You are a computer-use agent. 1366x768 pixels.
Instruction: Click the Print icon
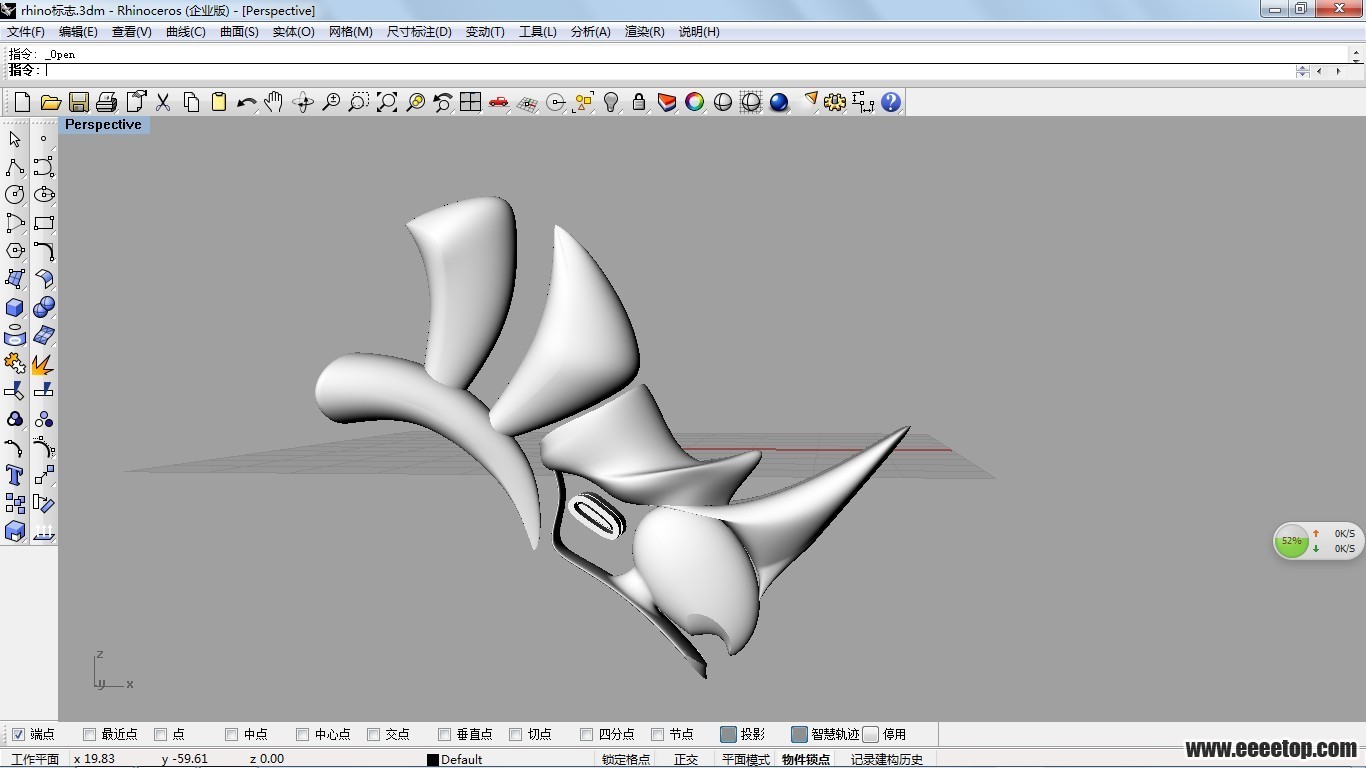click(x=106, y=102)
